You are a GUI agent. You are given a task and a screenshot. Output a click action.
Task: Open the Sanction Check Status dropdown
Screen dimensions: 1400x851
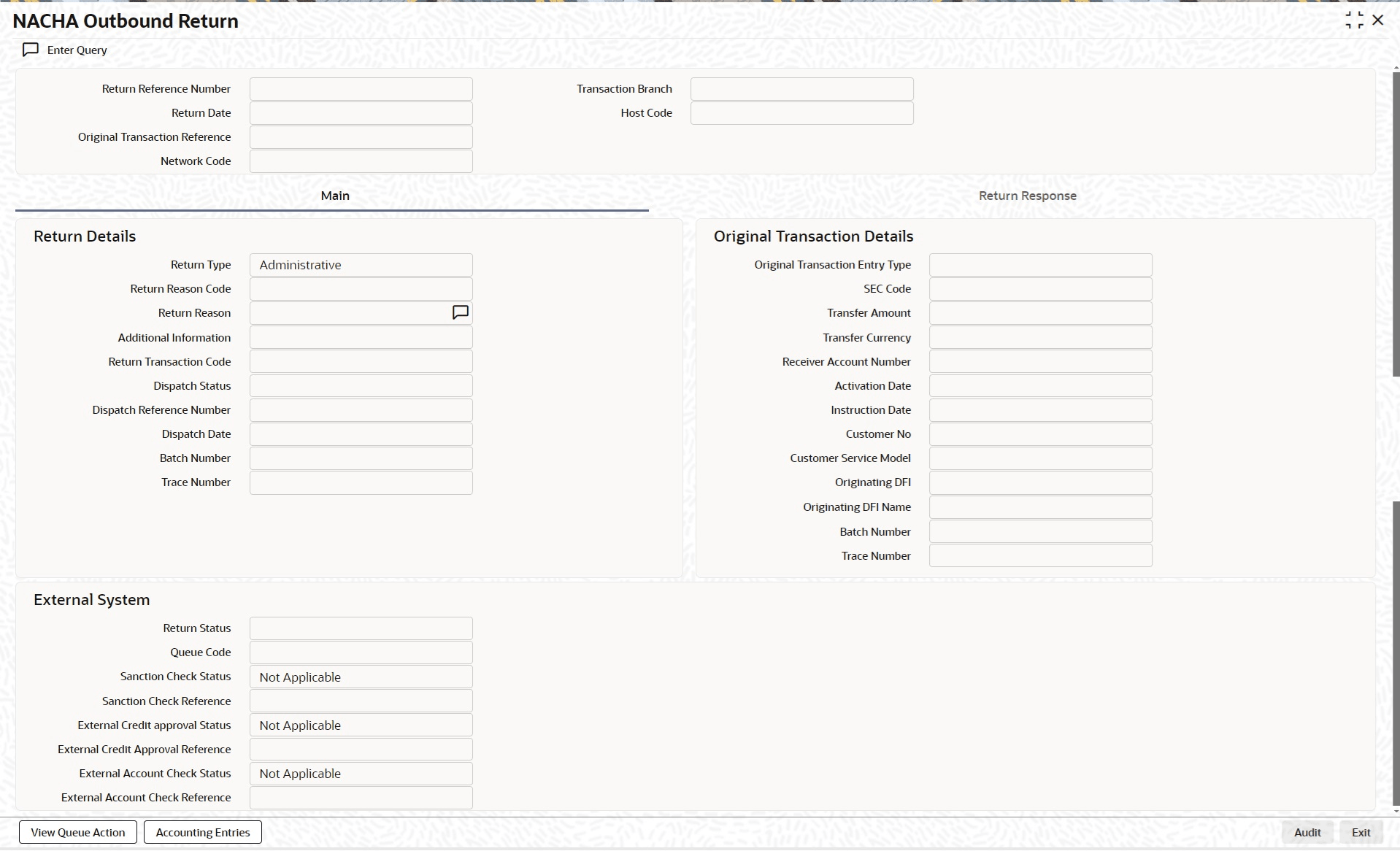point(361,677)
